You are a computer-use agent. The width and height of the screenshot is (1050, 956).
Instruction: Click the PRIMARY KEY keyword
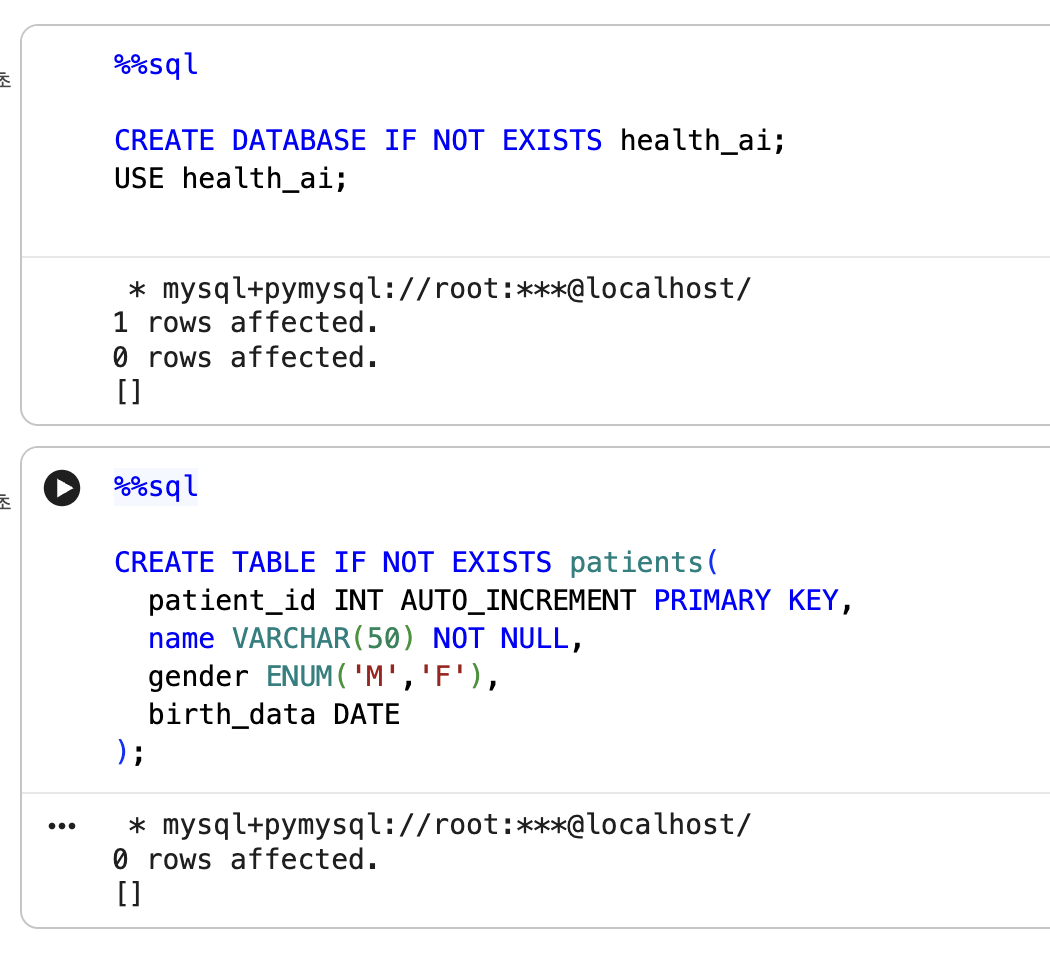pyautogui.click(x=746, y=601)
